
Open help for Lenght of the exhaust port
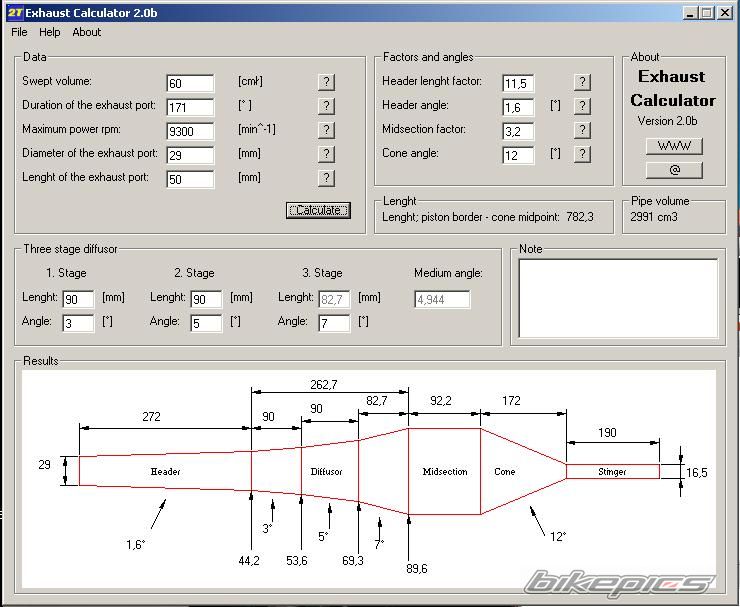[326, 178]
